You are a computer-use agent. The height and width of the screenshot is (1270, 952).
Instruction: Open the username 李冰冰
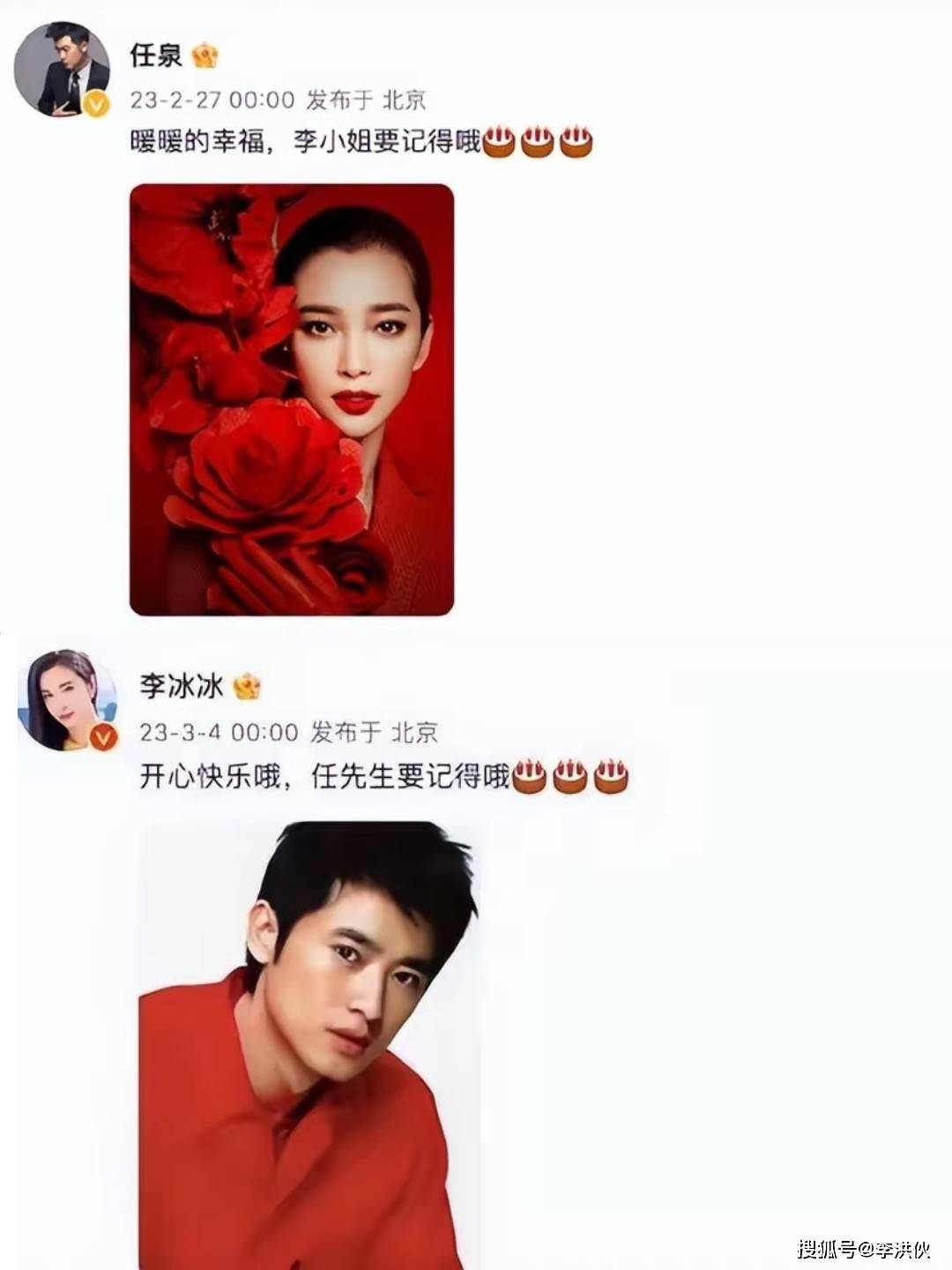pyautogui.click(x=182, y=685)
